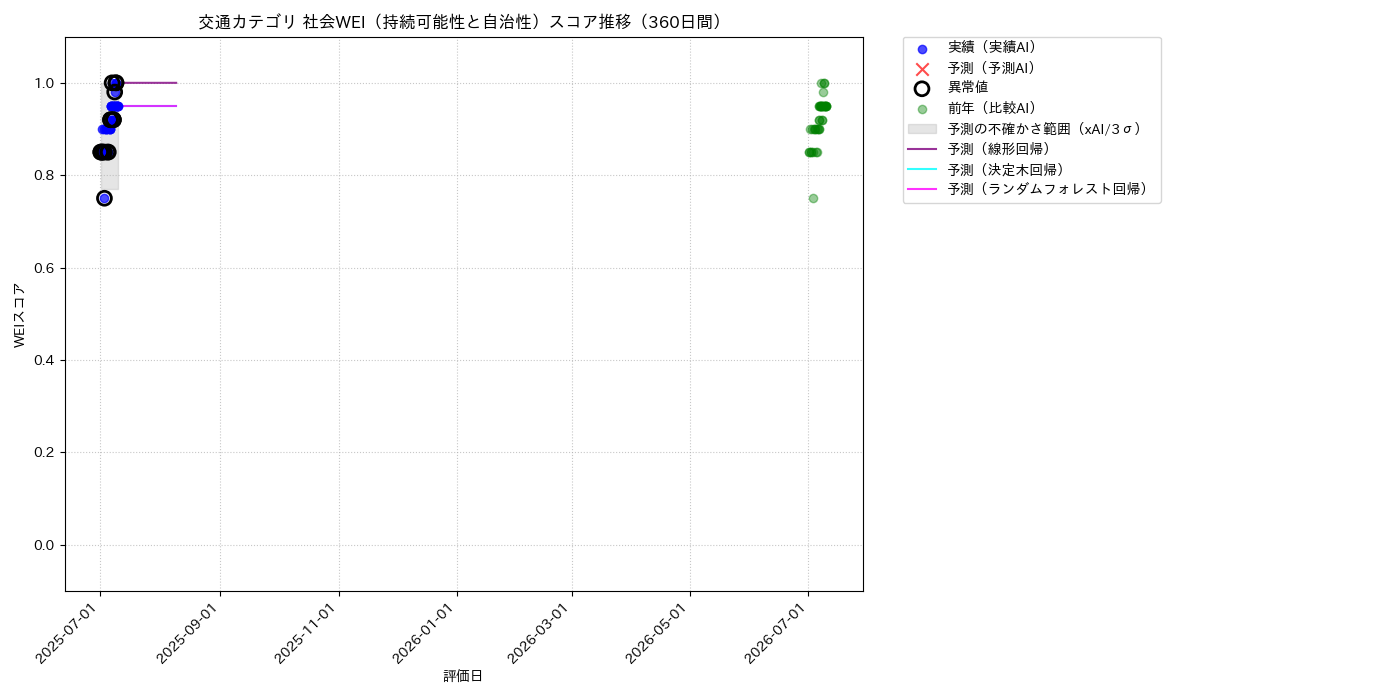Viewport: 1400px width, 700px height.
Task: Click legend entry 異常値
Action: pyautogui.click(x=968, y=88)
